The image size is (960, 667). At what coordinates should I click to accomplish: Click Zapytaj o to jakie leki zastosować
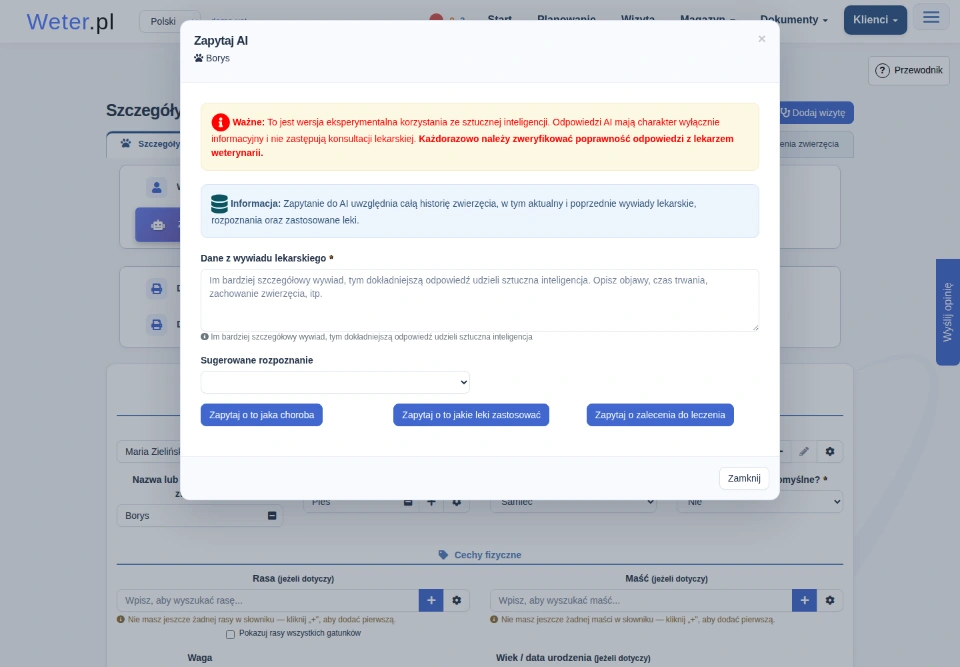(x=471, y=415)
